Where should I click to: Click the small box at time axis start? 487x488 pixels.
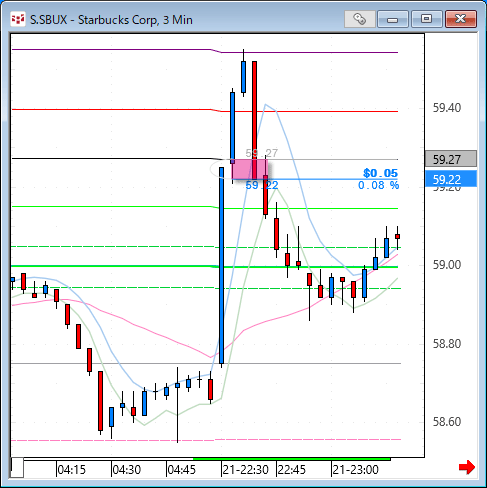[x=17, y=468]
